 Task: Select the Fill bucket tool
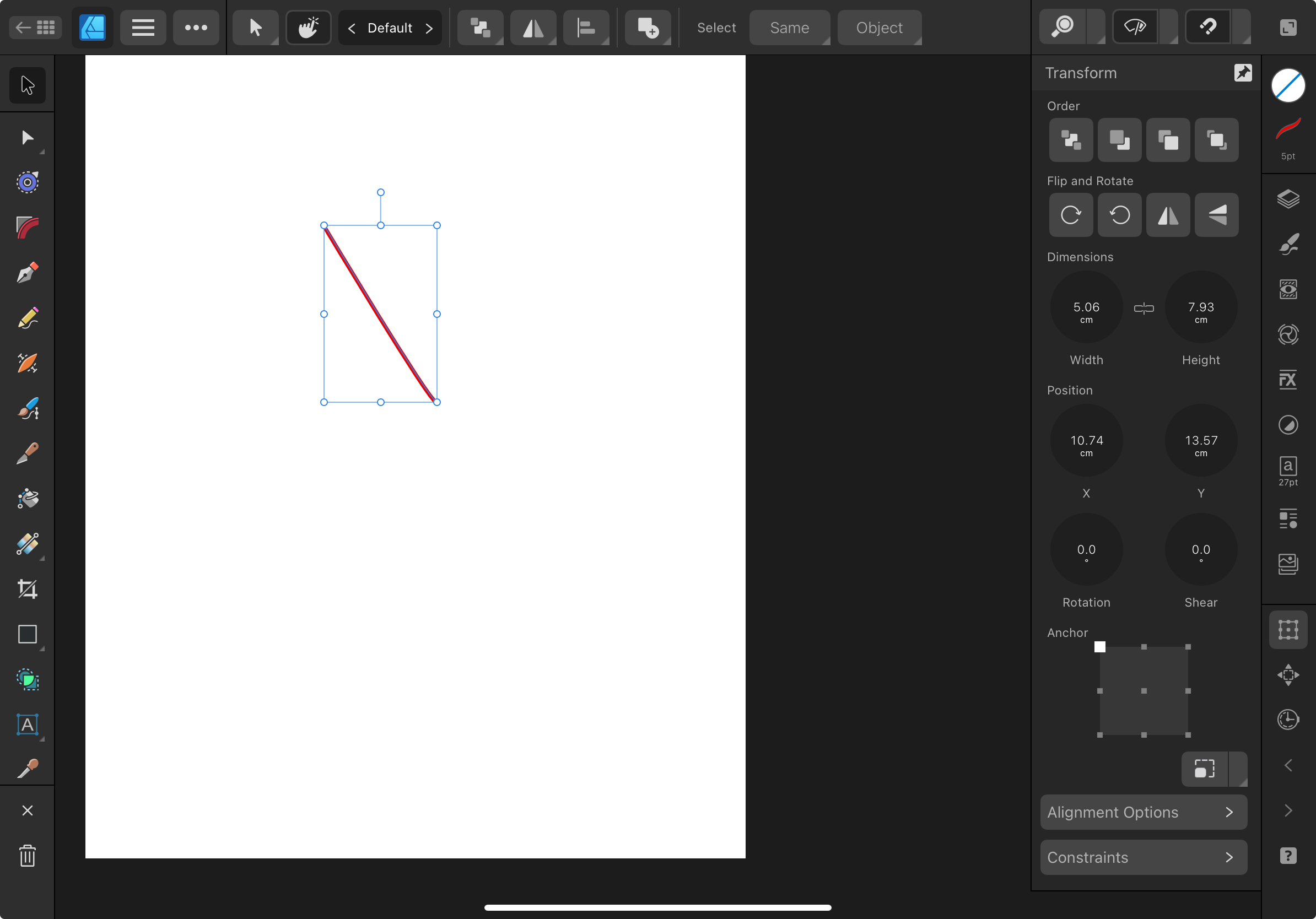click(27, 499)
